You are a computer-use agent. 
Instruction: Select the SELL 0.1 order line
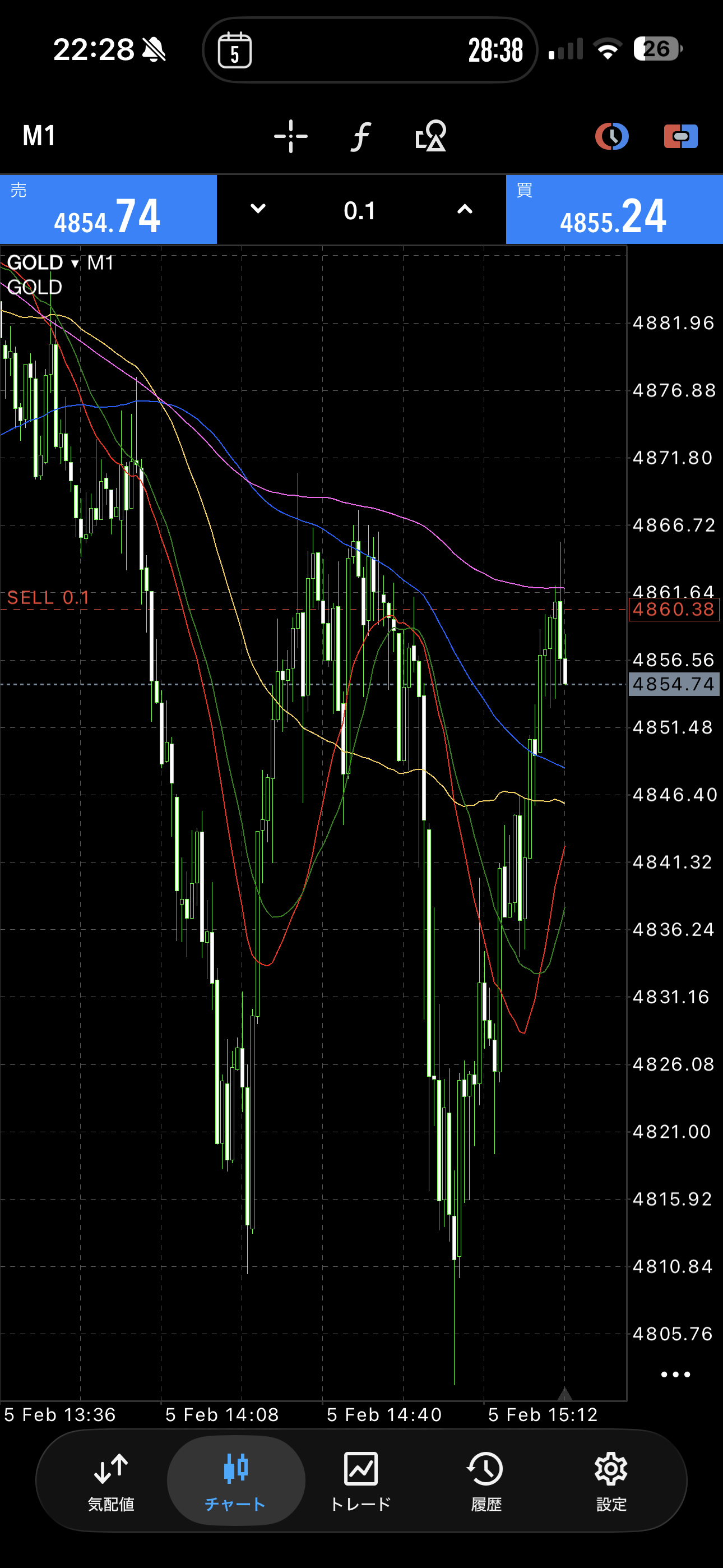click(49, 598)
